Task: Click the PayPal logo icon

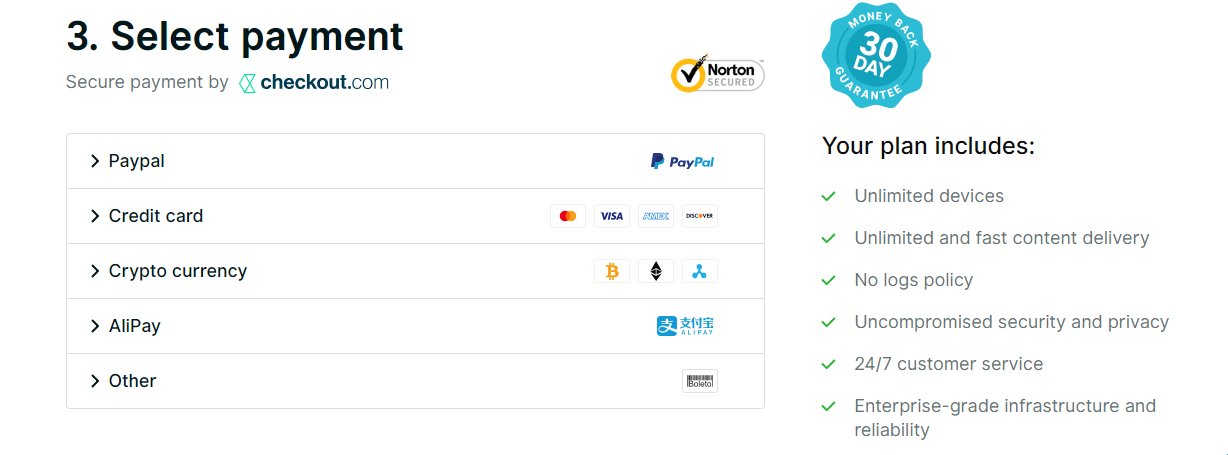Action: coord(683,161)
